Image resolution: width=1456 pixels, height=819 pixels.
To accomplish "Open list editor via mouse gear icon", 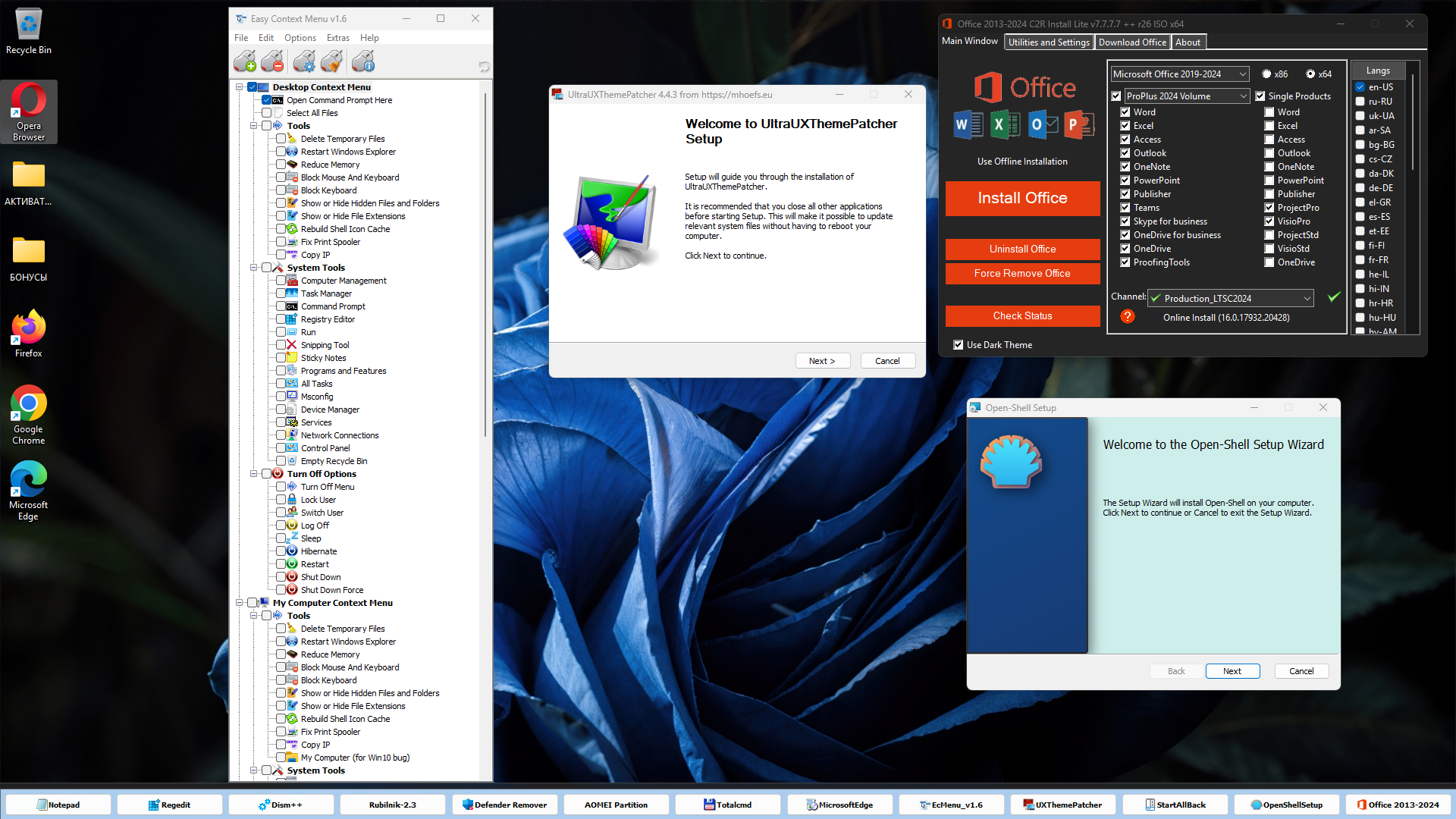I will pos(304,61).
